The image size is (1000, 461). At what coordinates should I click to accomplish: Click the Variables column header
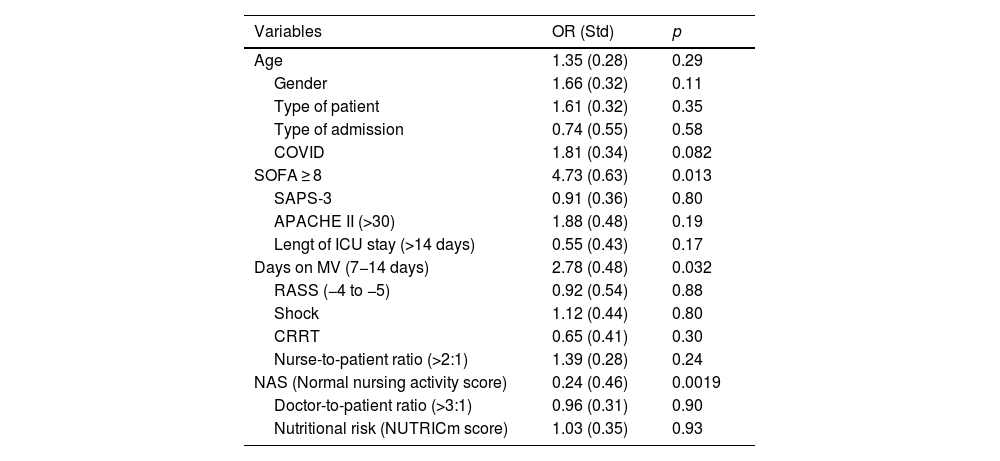(288, 31)
